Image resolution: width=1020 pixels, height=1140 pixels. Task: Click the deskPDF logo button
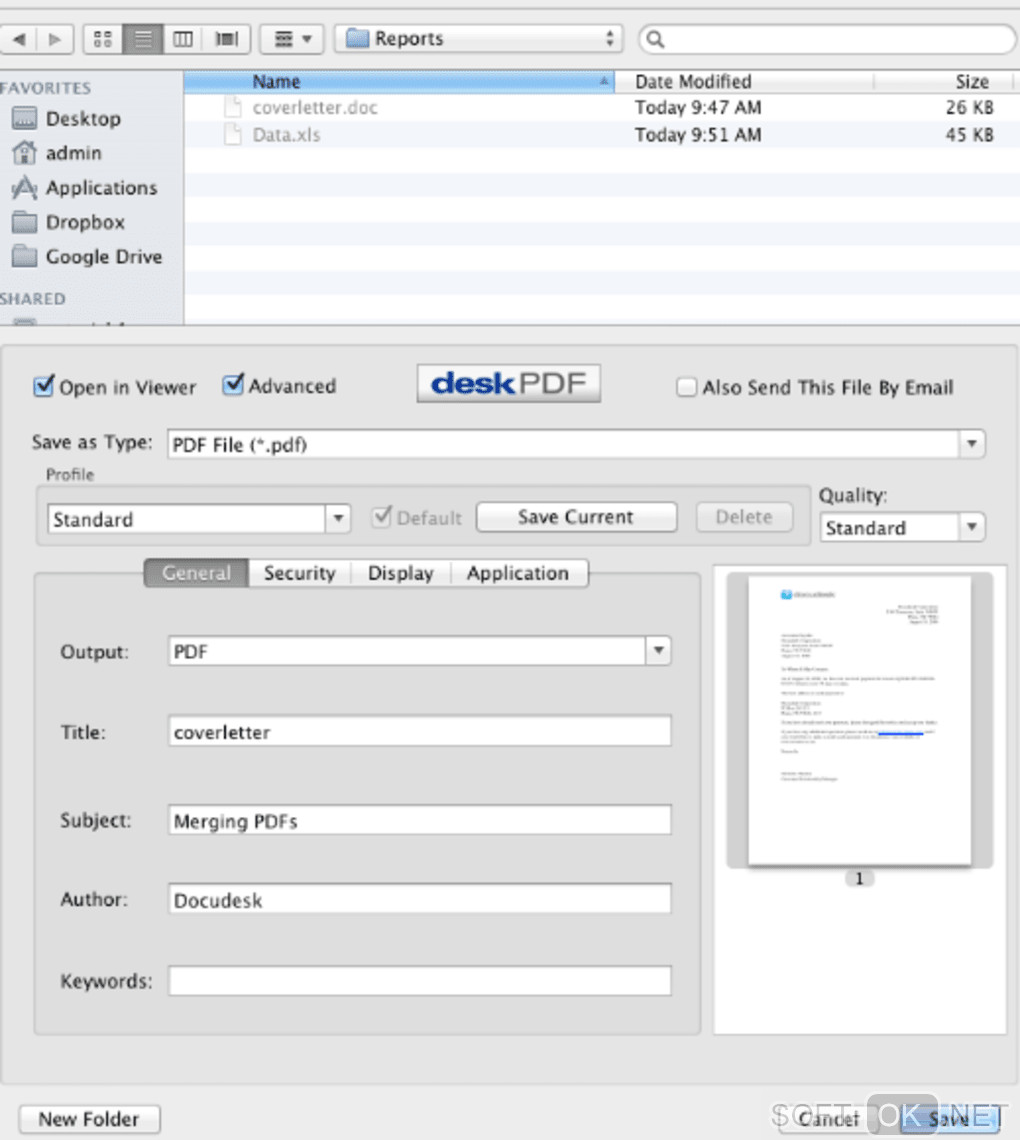coord(508,383)
